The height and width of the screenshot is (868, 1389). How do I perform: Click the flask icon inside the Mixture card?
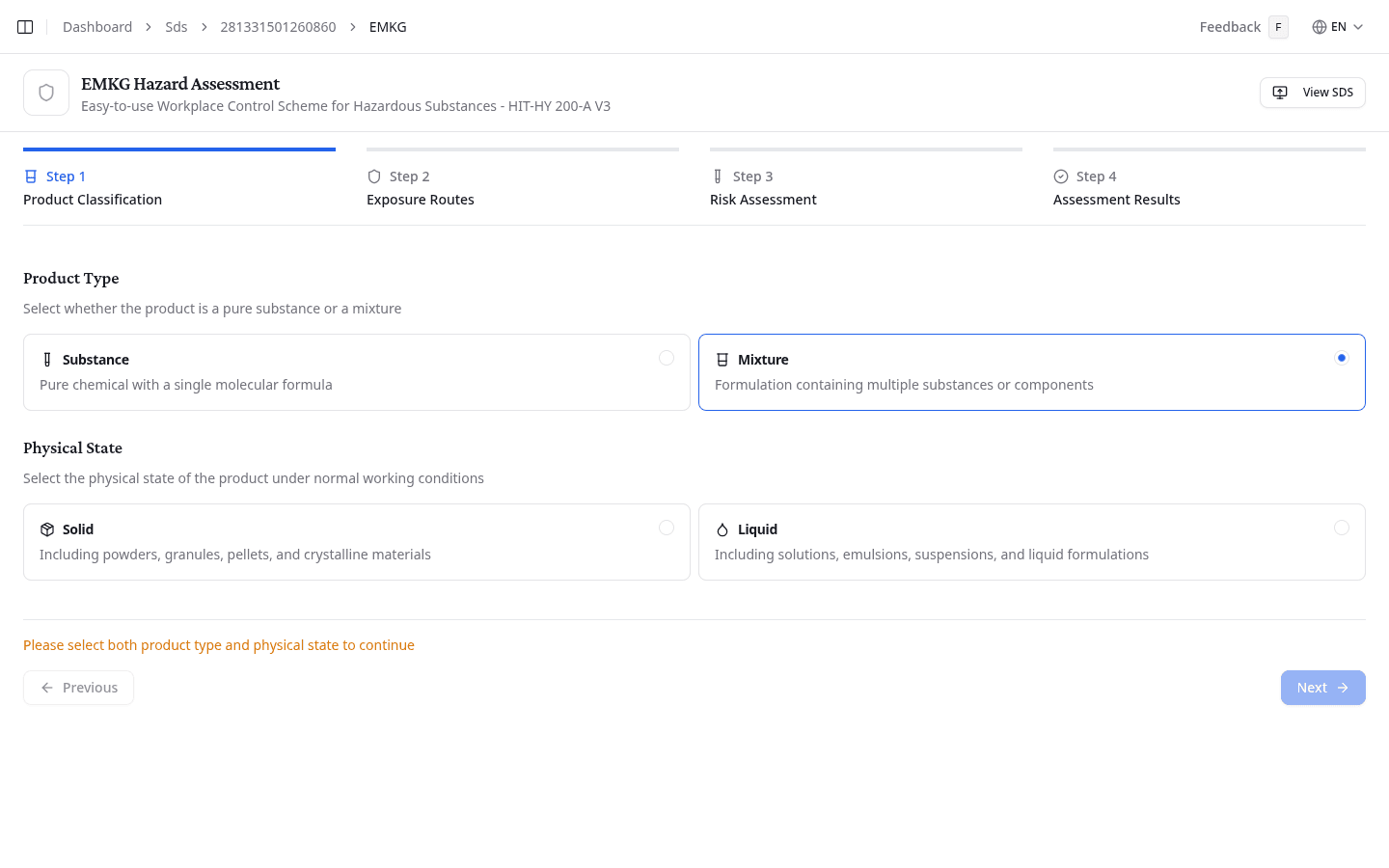point(722,358)
